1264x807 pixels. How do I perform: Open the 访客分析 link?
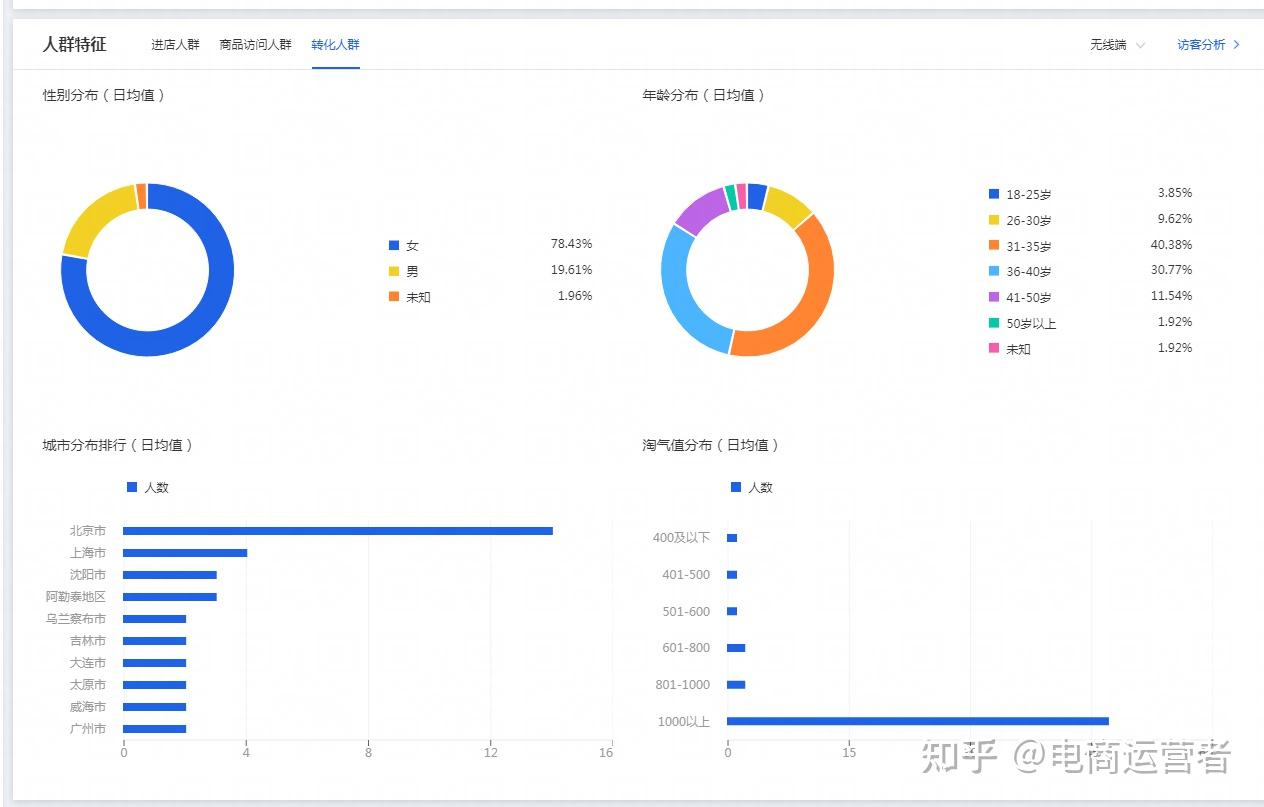pyautogui.click(x=1201, y=45)
